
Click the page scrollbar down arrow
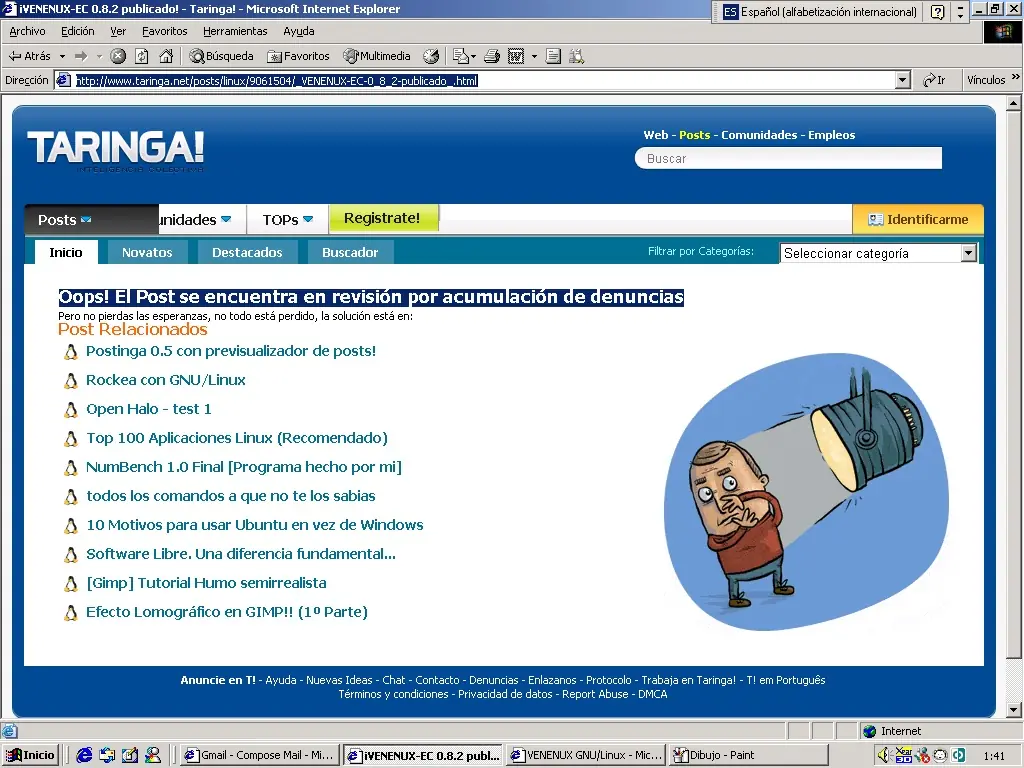[1014, 710]
